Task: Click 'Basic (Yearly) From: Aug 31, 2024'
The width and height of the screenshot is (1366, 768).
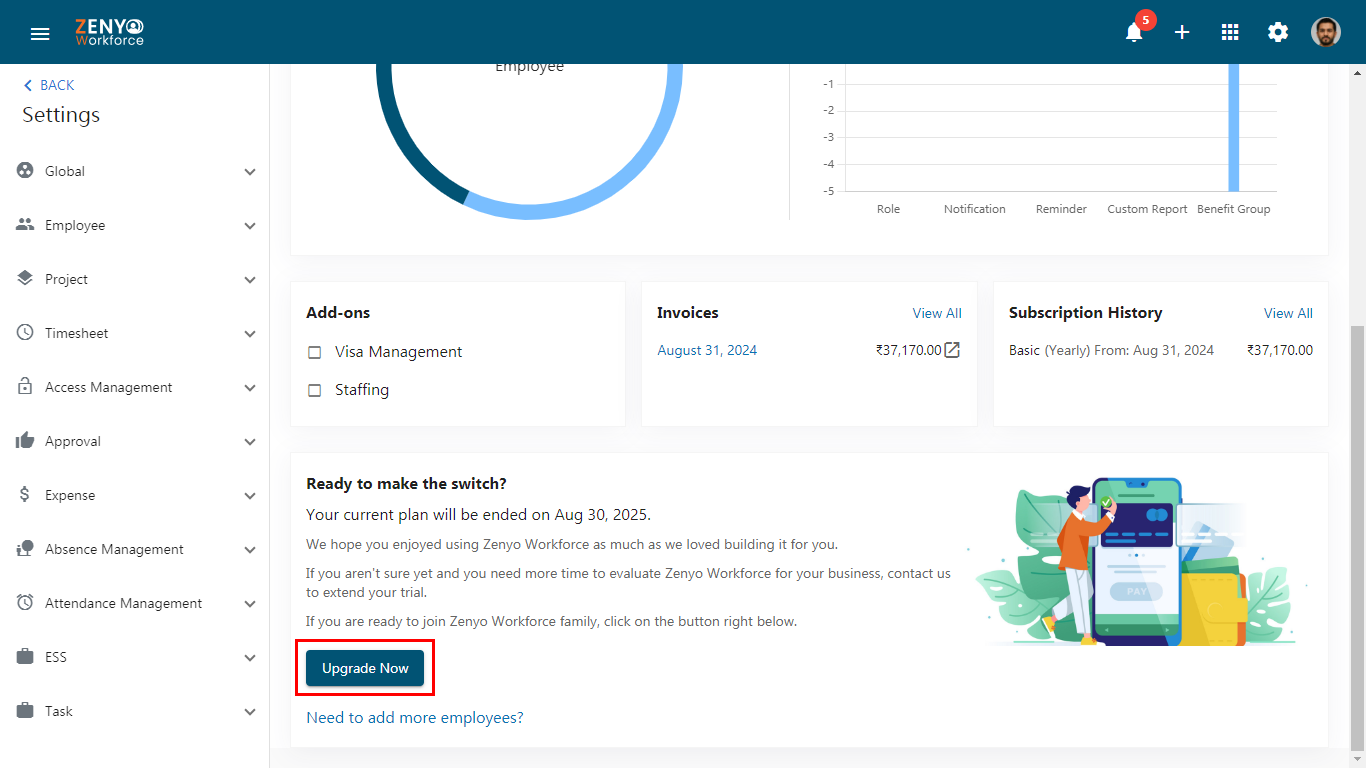Action: tap(1111, 350)
